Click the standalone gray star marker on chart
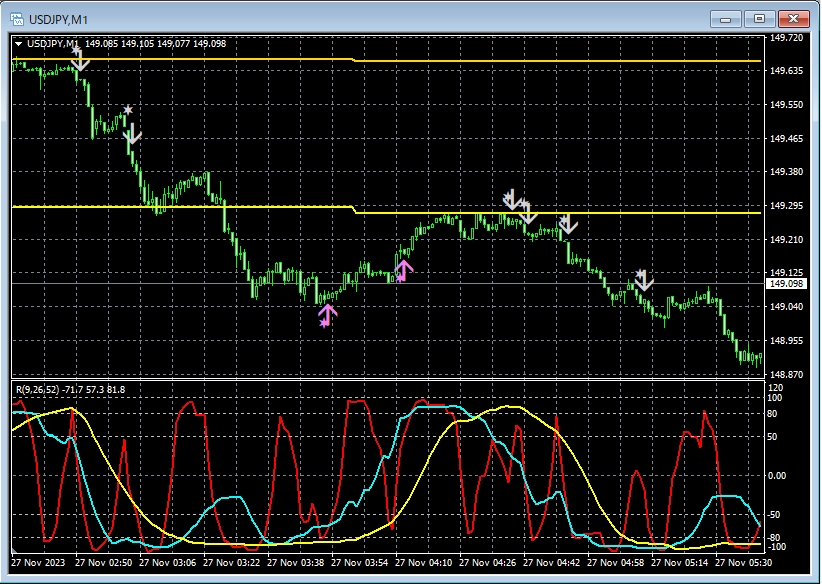The height and width of the screenshot is (584, 822). [127, 109]
